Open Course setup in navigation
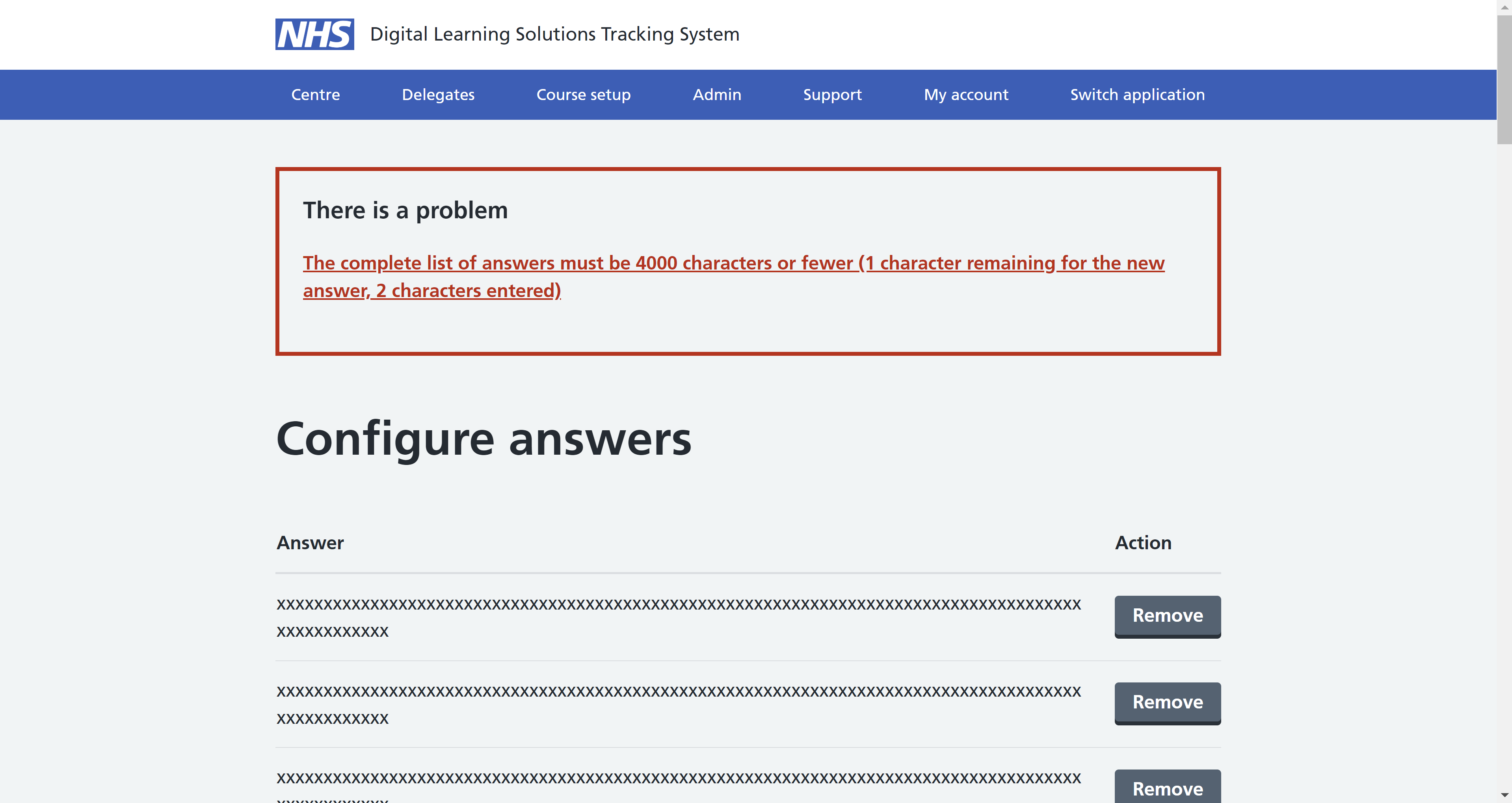 click(x=583, y=95)
